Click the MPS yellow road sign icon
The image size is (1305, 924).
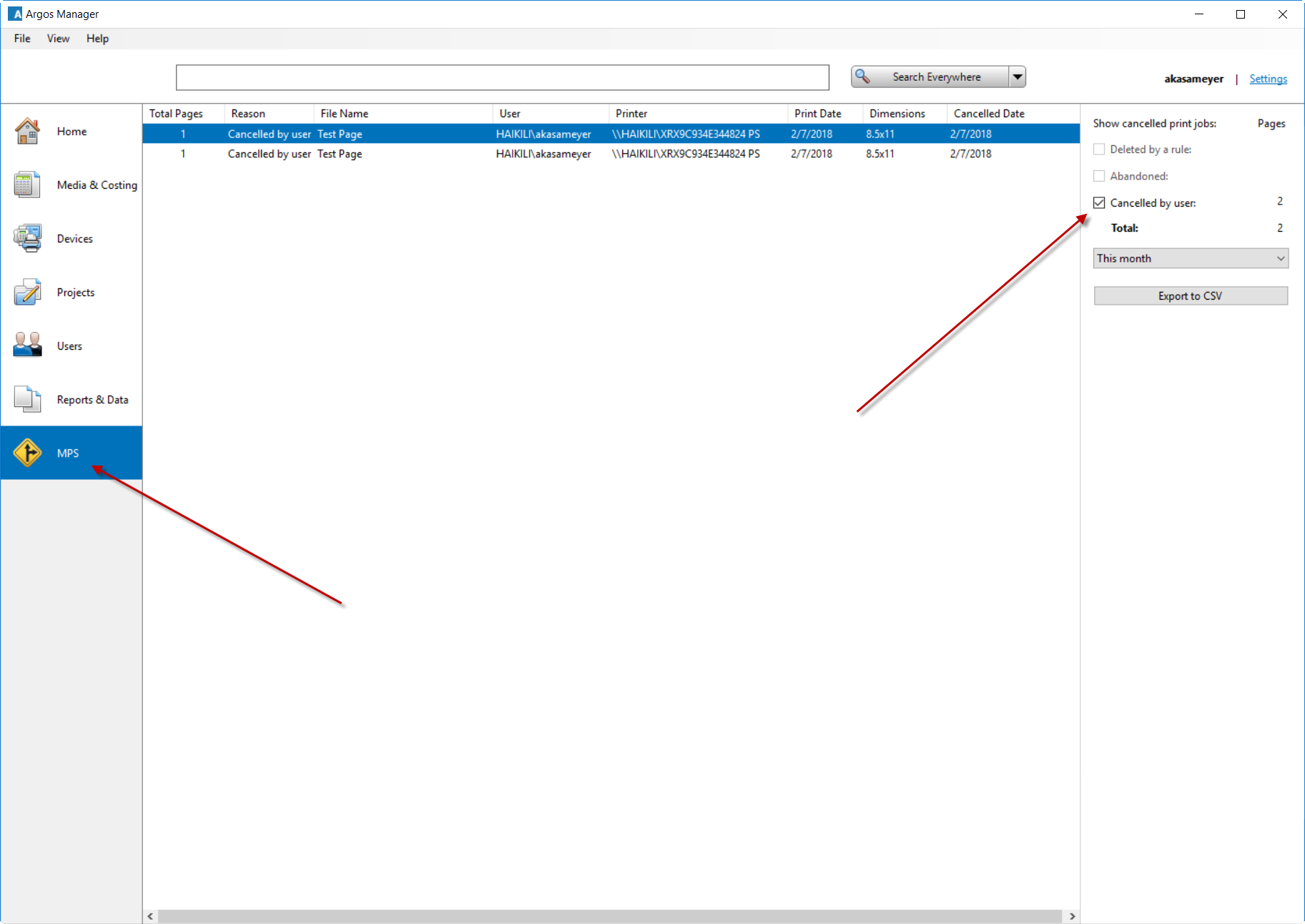(27, 453)
